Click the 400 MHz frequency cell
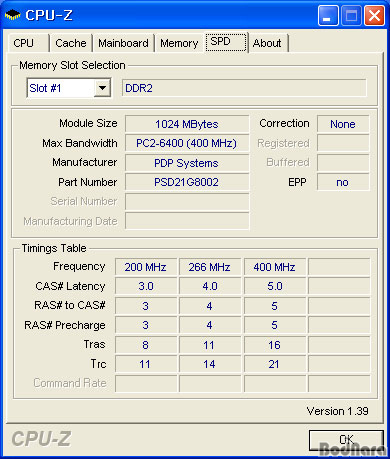Image resolution: width=390 pixels, height=459 pixels. (x=275, y=267)
